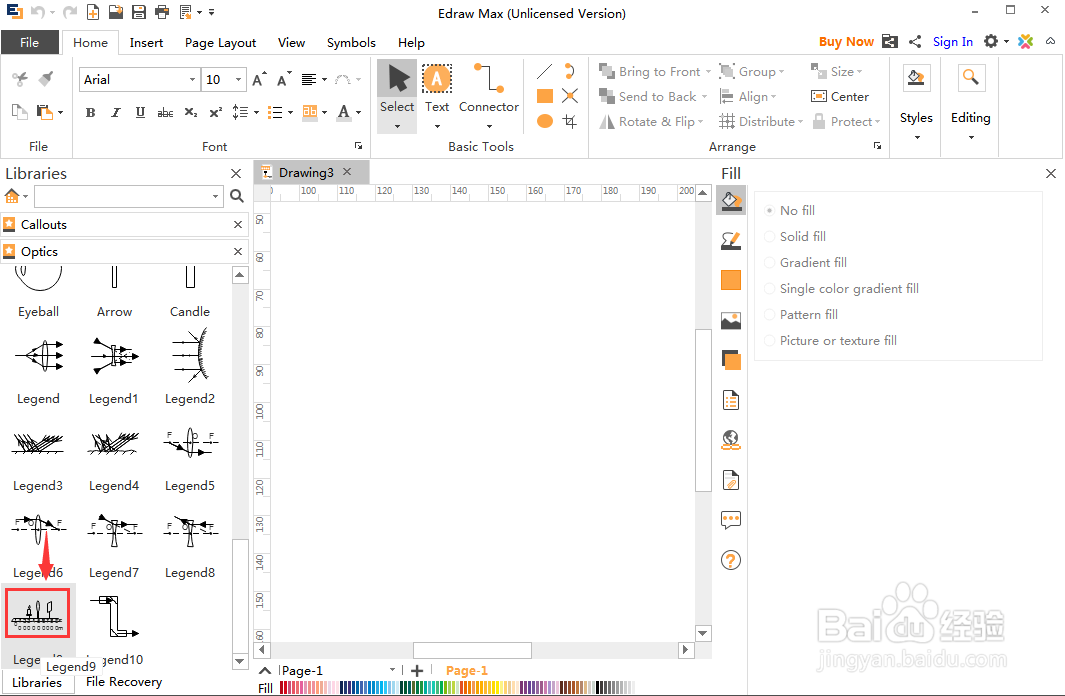Screen dimensions: 1065x696
Task: Decrease the font size
Action: (x=284, y=80)
